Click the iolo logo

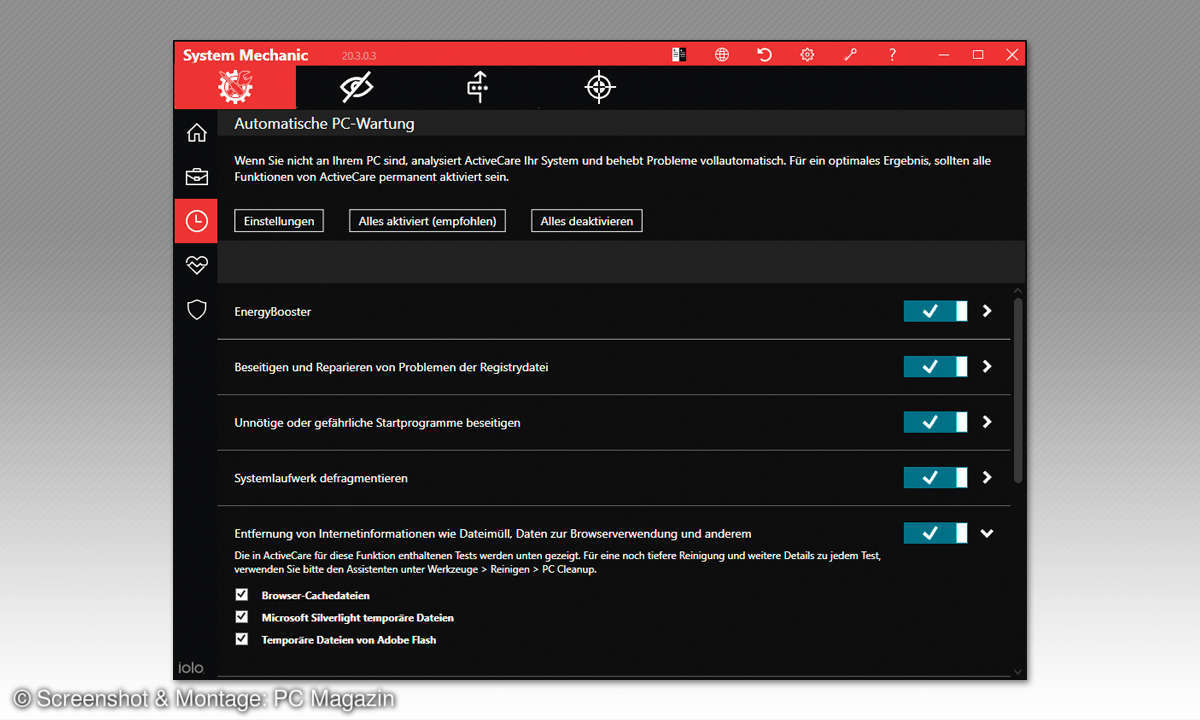tap(191, 667)
